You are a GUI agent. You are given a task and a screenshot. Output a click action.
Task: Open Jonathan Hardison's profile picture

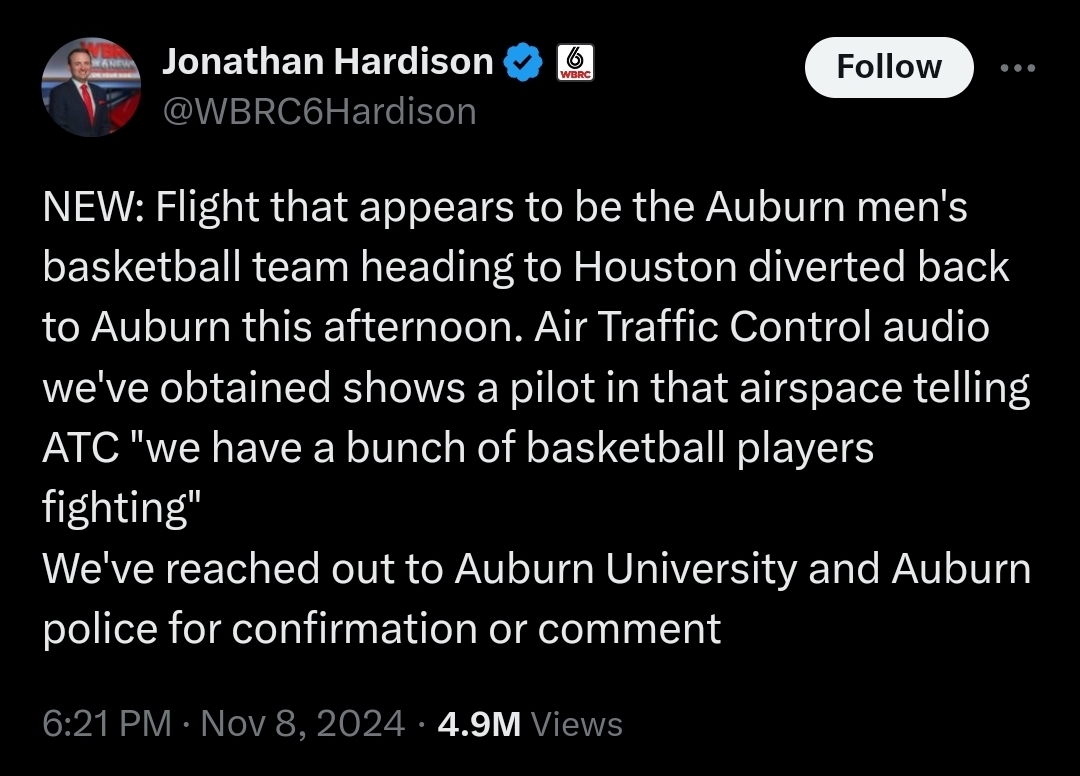tap(91, 87)
